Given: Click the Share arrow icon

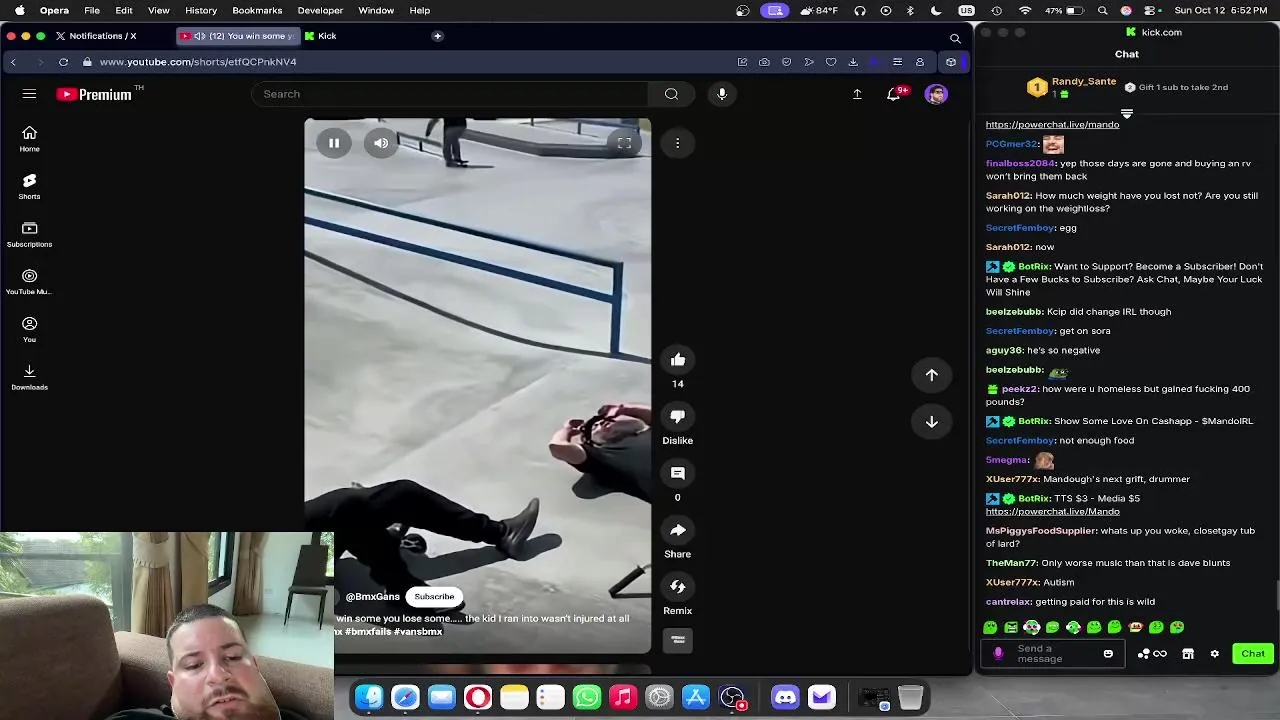Looking at the screenshot, I should (678, 530).
